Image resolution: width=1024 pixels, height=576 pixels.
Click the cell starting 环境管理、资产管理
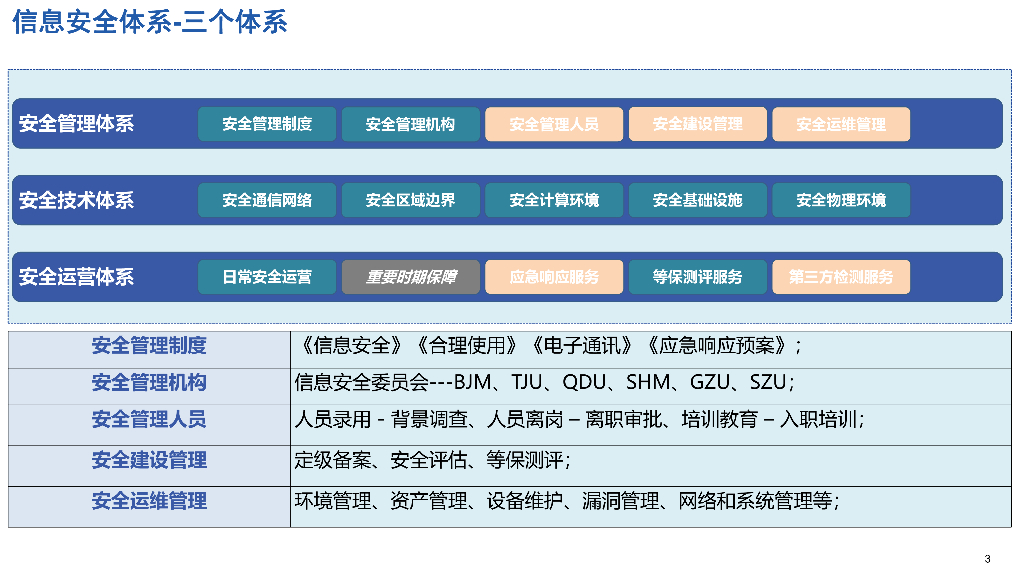tap(651, 507)
